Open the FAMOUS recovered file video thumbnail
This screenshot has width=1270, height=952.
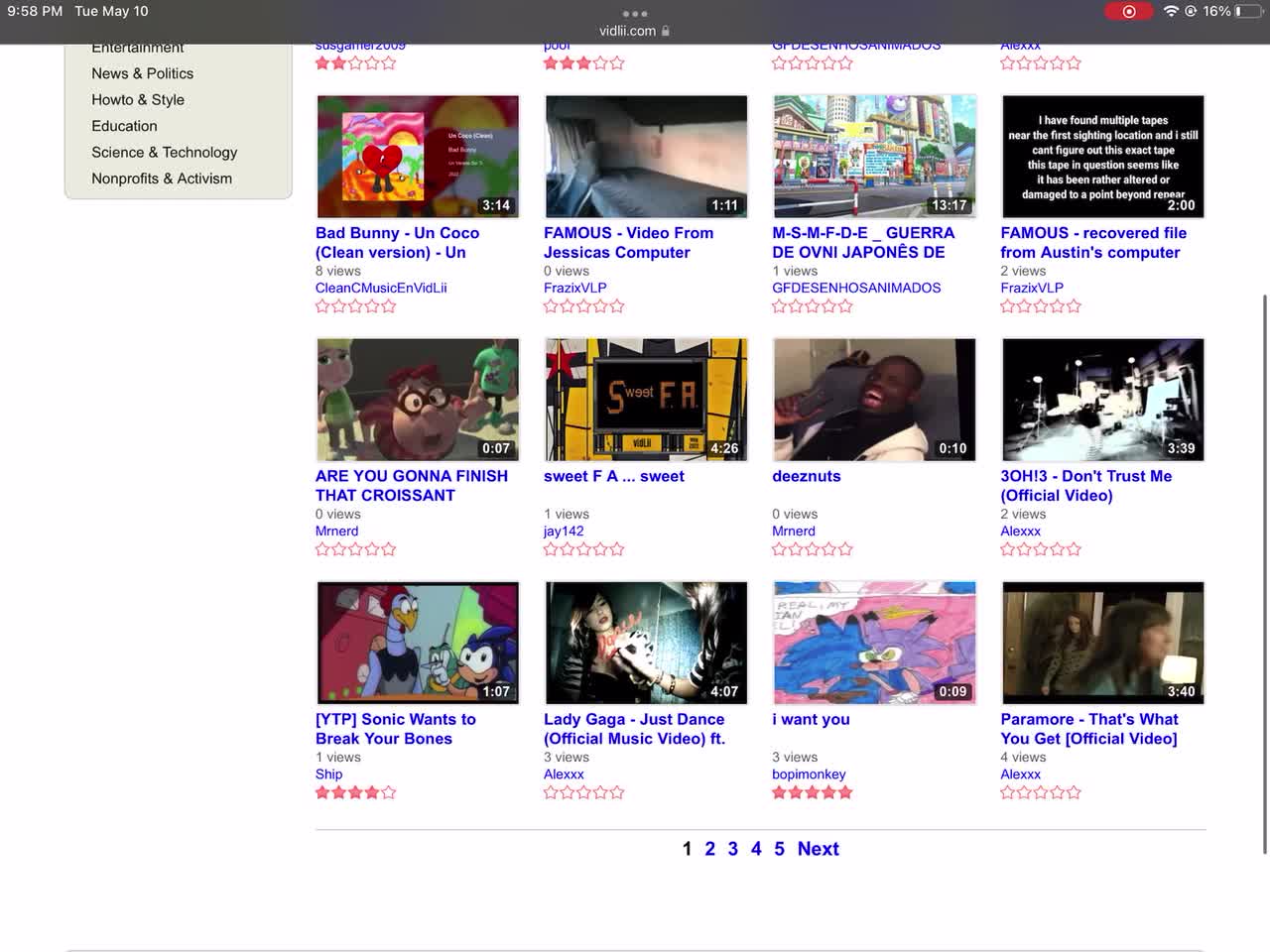(1103, 157)
